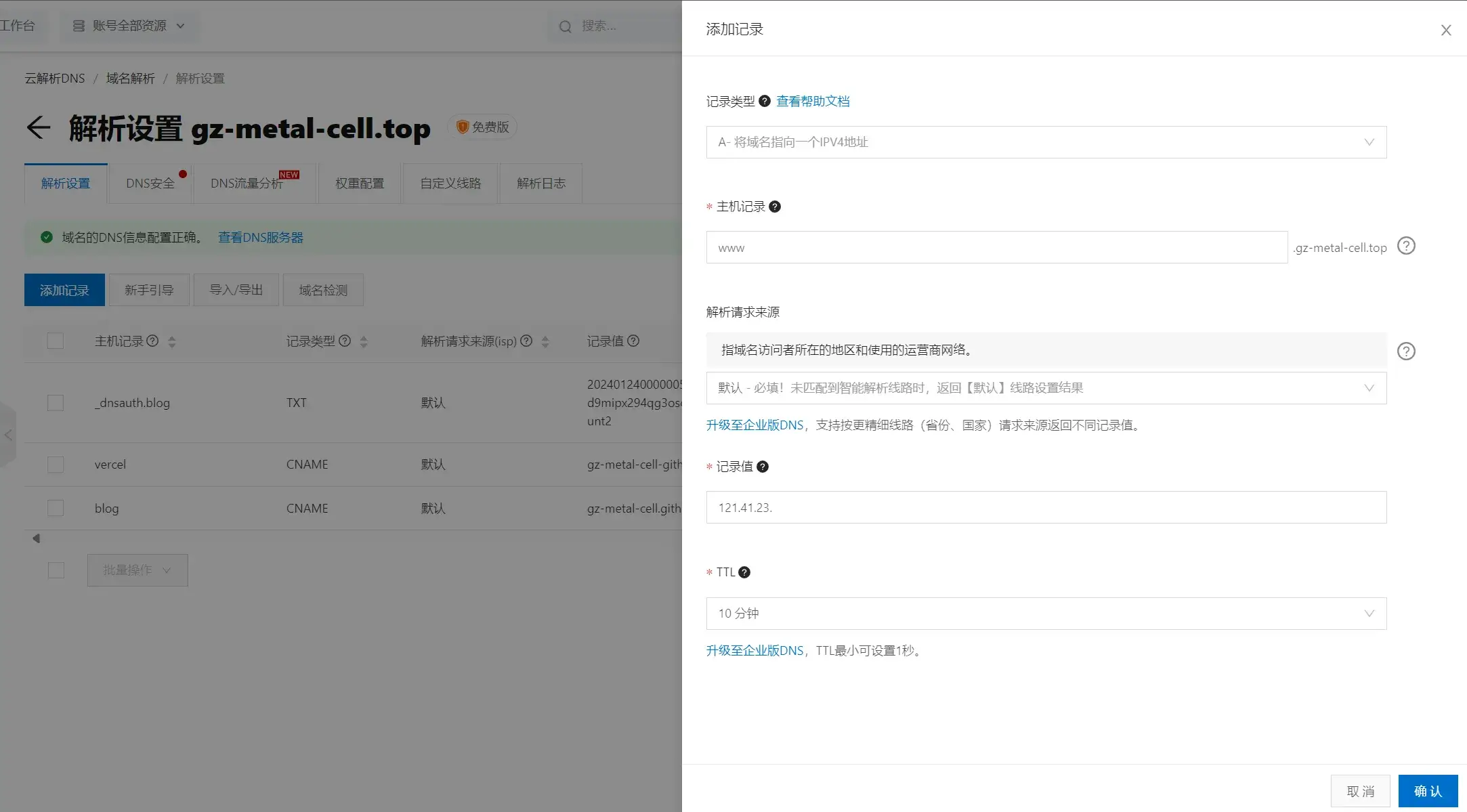Expand the 账号全部资源 dropdown
Screen dimensions: 1467x812
pyautogui.click(x=129, y=26)
